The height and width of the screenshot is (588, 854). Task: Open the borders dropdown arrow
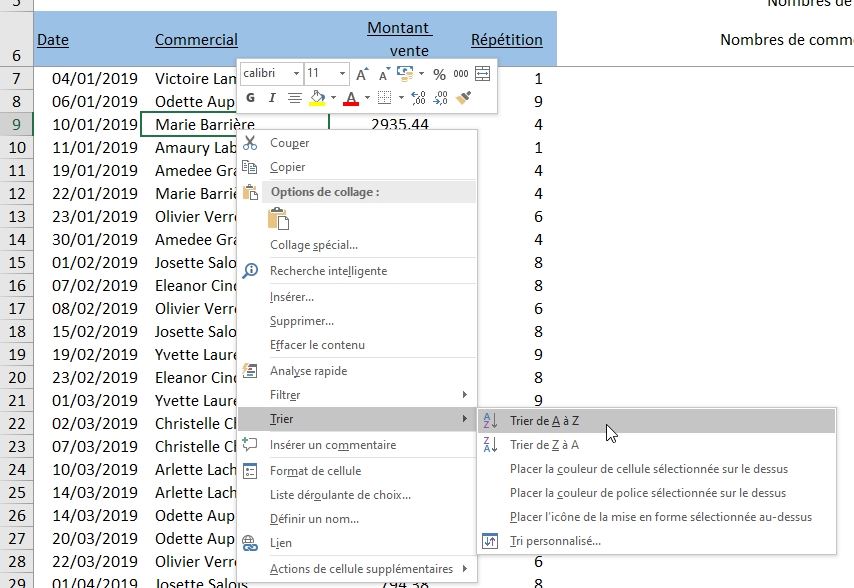pyautogui.click(x=400, y=98)
